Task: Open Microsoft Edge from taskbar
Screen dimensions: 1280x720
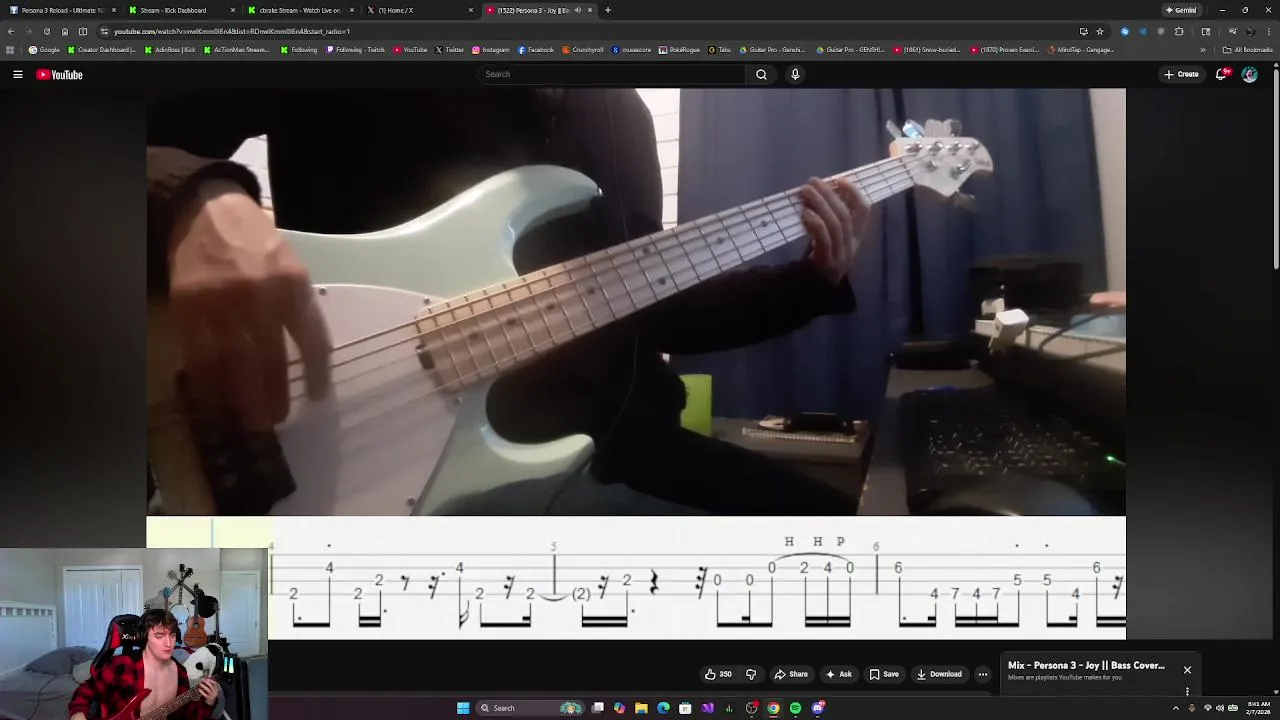Action: pos(663,708)
